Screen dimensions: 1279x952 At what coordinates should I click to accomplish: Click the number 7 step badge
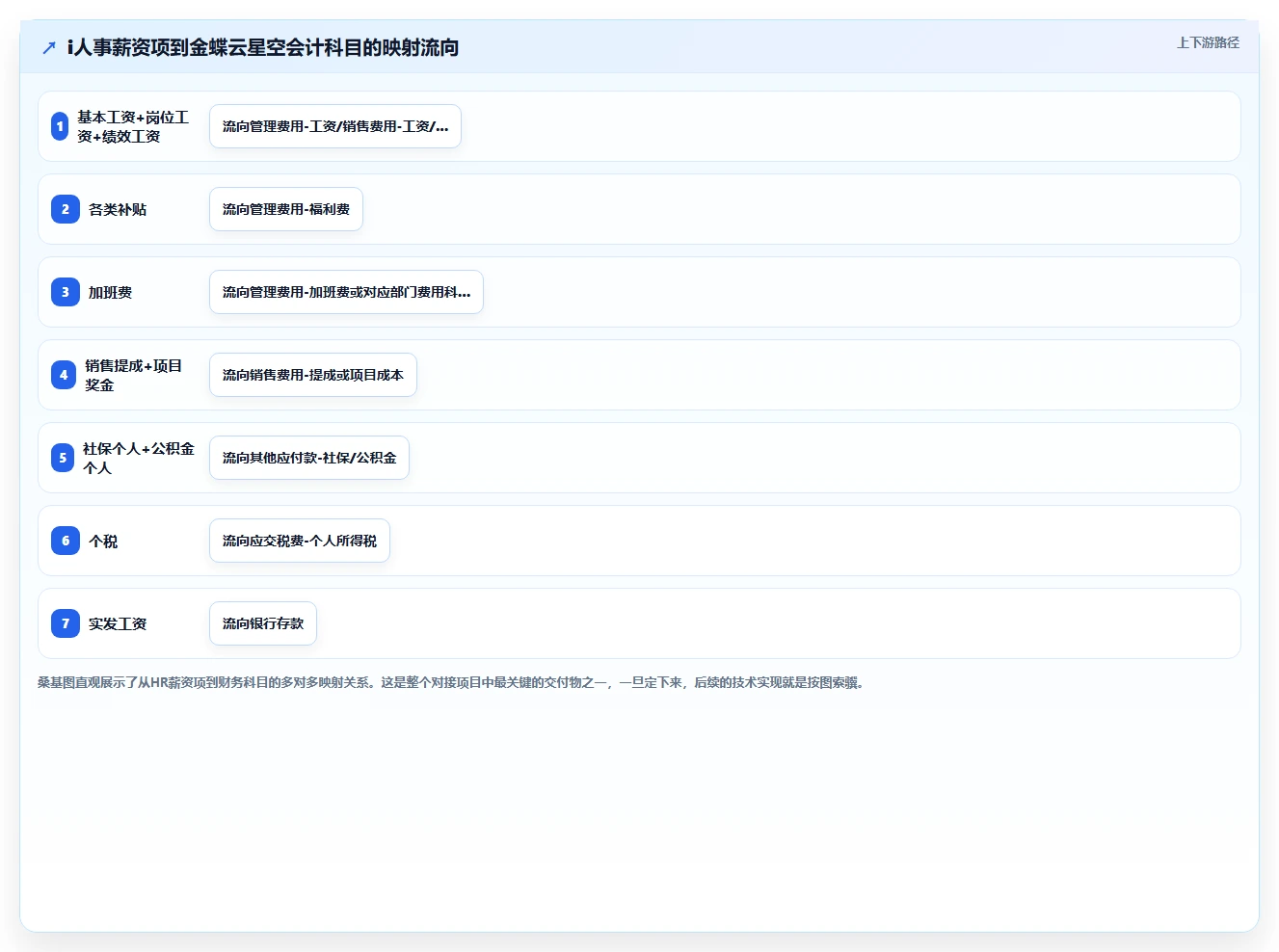(x=66, y=623)
